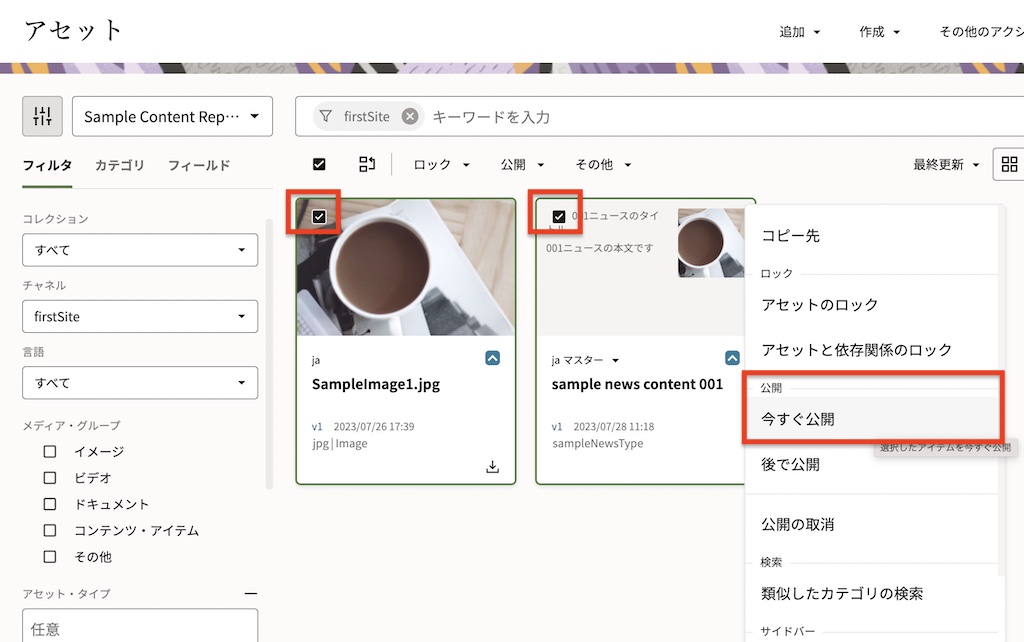
Task: Collapse the SampleImage1.jpg card header chevron
Action: [x=492, y=358]
